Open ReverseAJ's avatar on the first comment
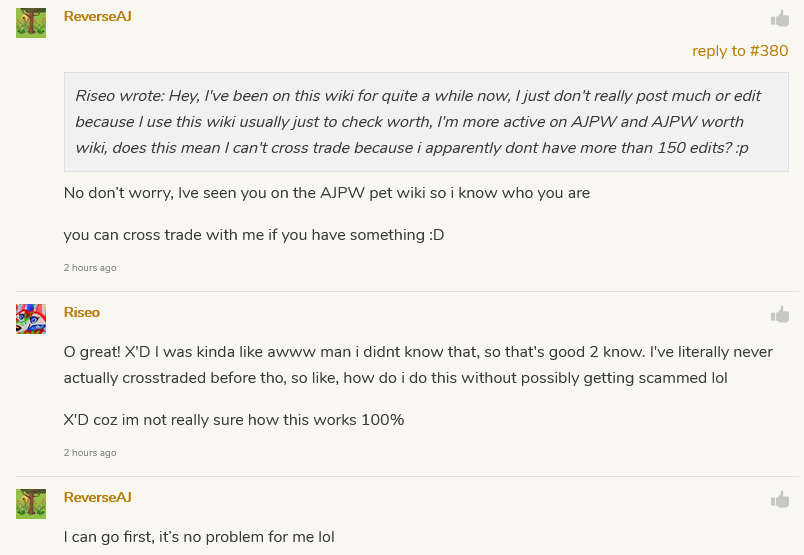804x555 pixels. click(31, 22)
